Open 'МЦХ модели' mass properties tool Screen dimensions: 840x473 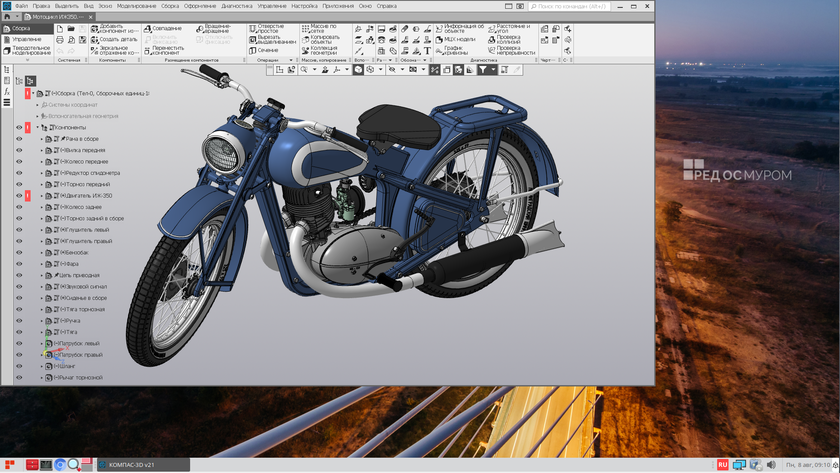[437, 40]
